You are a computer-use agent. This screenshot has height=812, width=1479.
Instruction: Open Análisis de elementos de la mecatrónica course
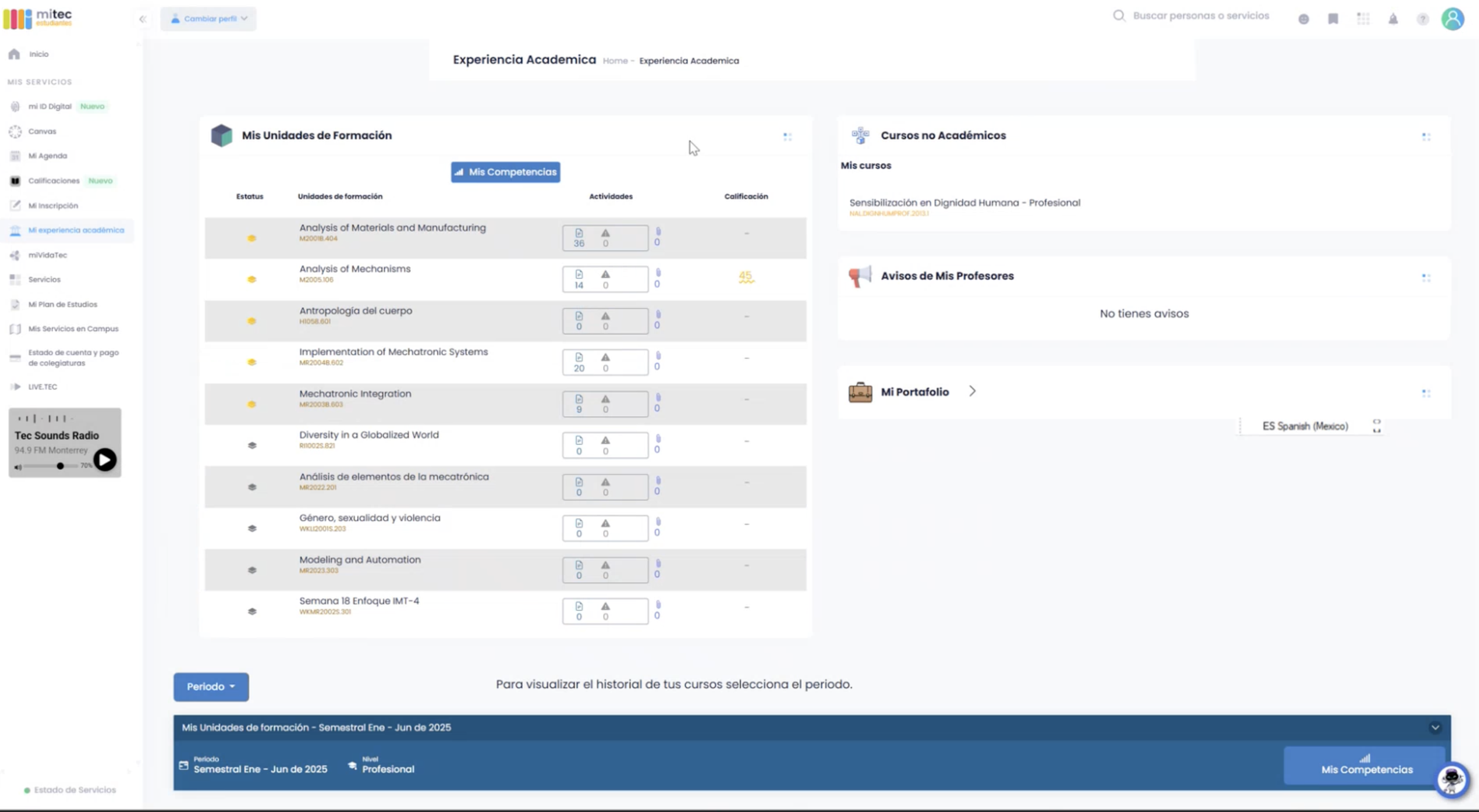pos(394,476)
